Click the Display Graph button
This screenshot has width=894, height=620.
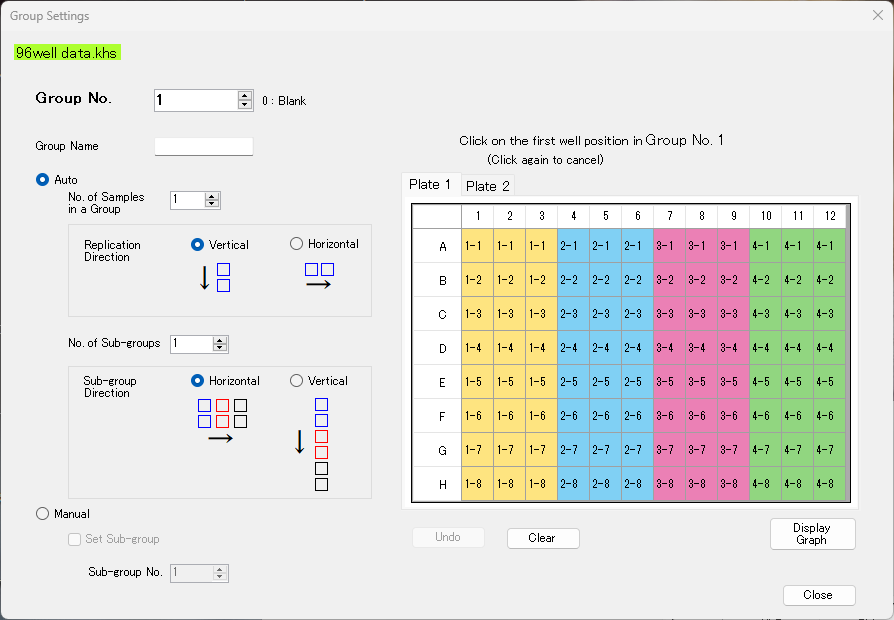[812, 534]
